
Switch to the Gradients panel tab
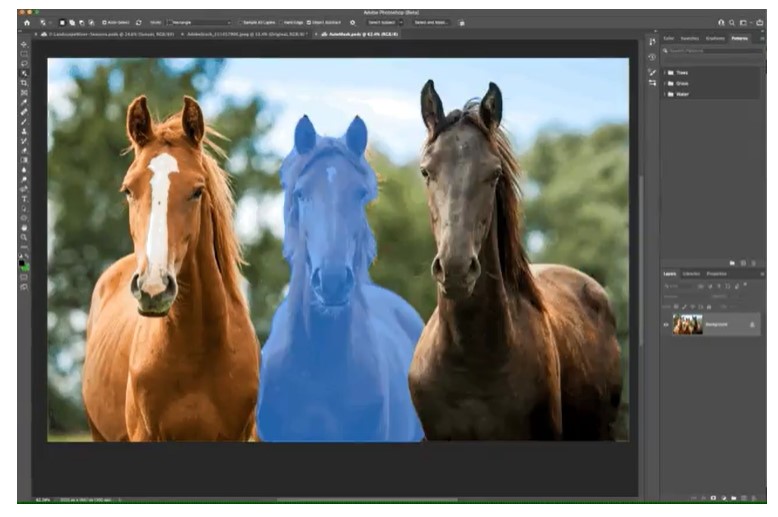point(715,38)
